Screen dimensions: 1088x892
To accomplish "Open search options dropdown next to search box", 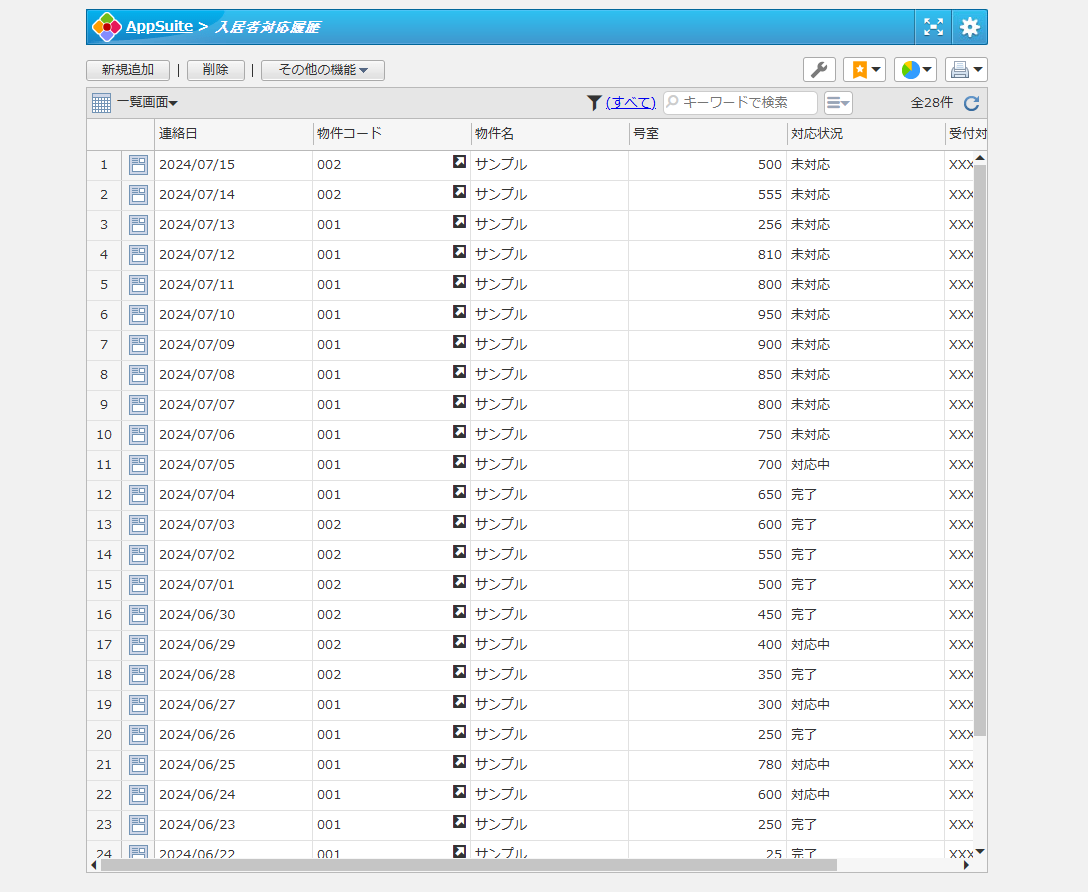I will click(838, 102).
